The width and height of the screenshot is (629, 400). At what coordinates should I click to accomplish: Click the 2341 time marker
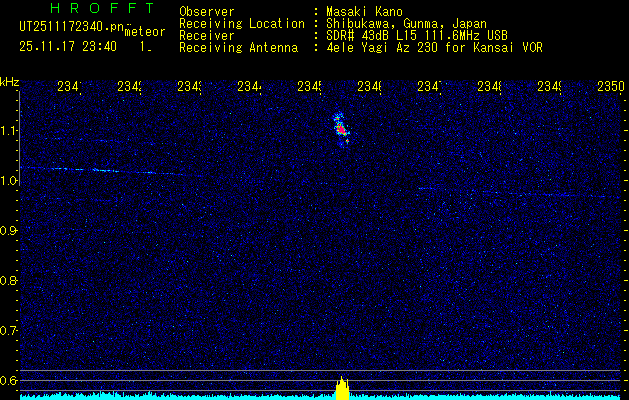[x=69, y=87]
